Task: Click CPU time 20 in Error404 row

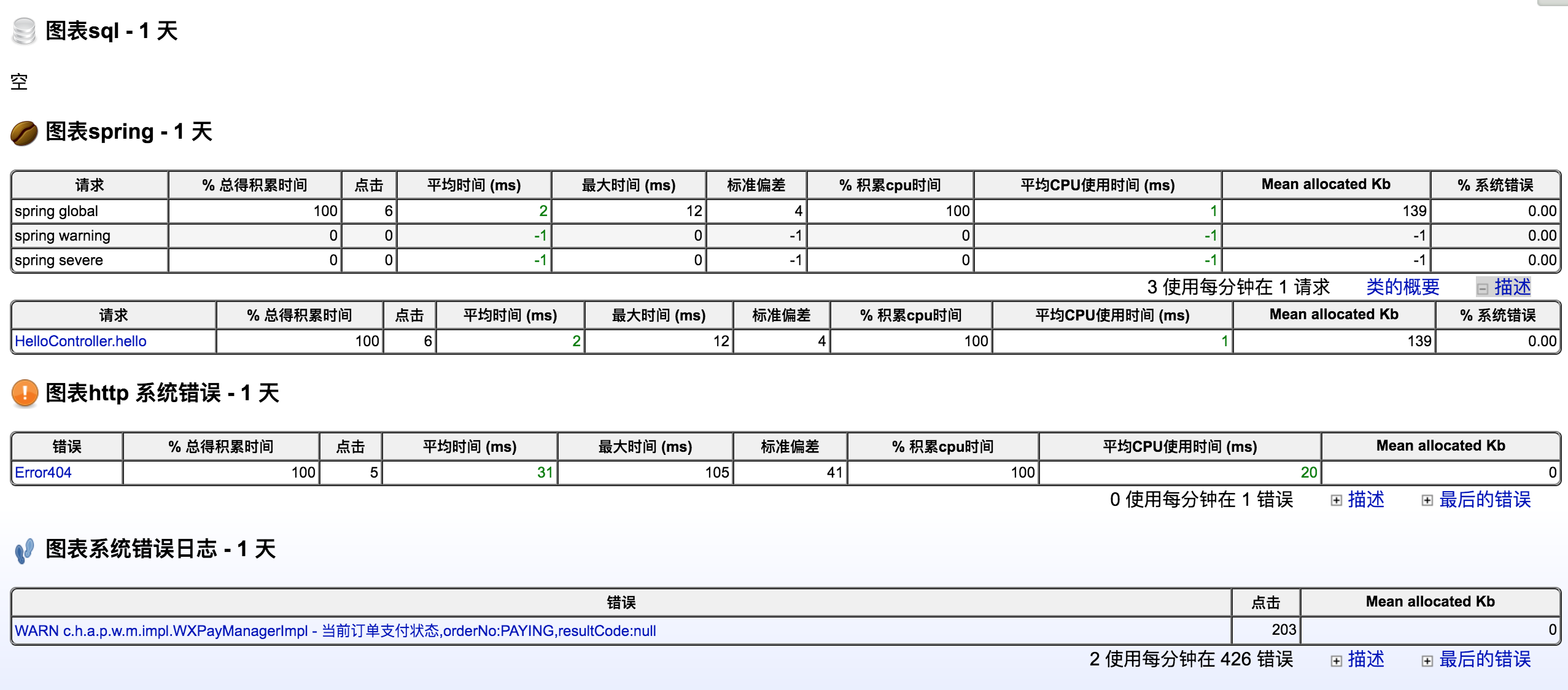Action: 1309,473
